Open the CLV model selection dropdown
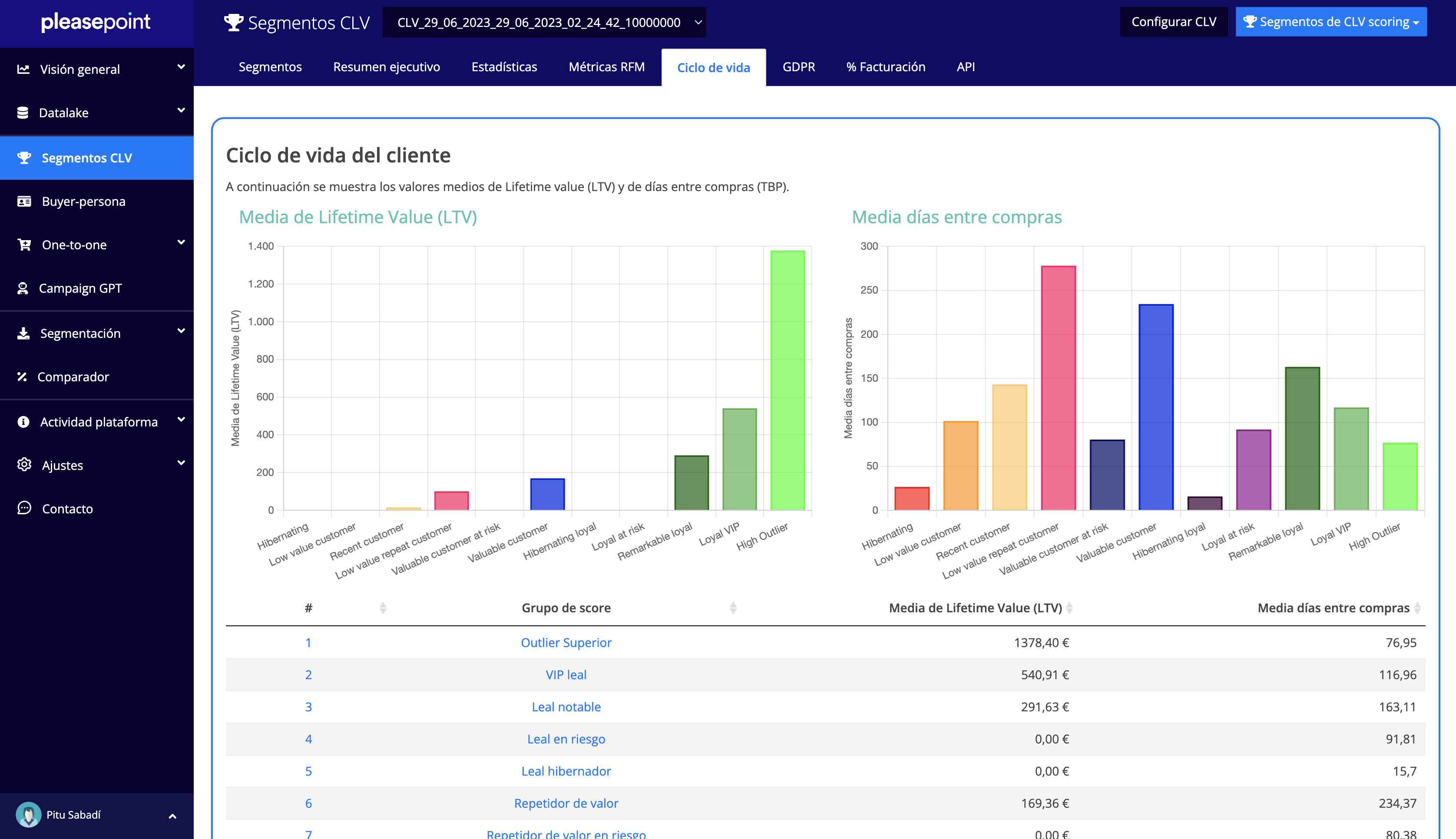1456x839 pixels. pos(543,23)
